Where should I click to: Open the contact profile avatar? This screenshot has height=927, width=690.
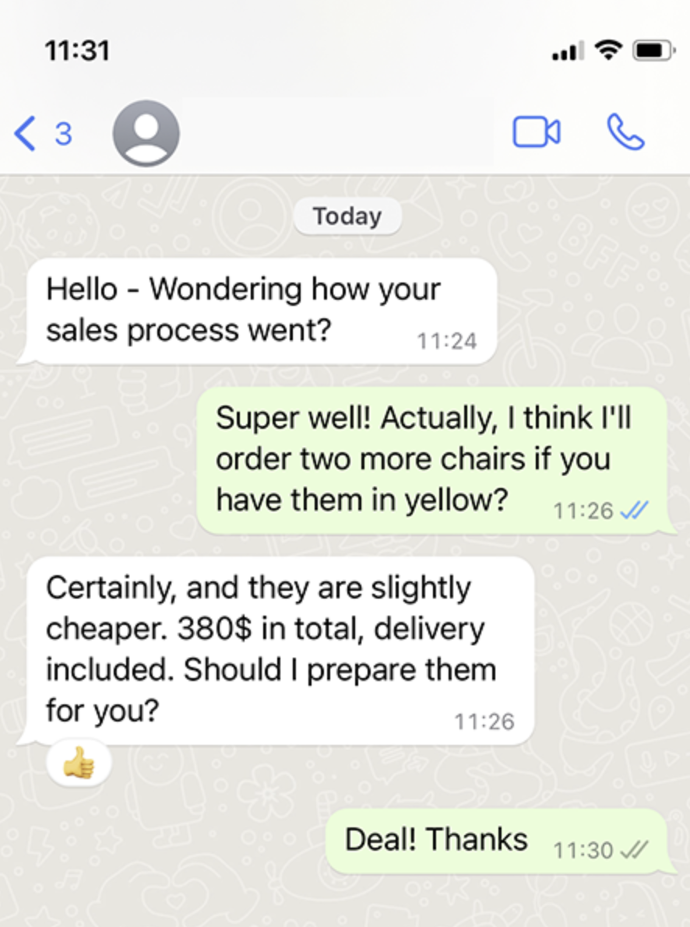point(146,133)
